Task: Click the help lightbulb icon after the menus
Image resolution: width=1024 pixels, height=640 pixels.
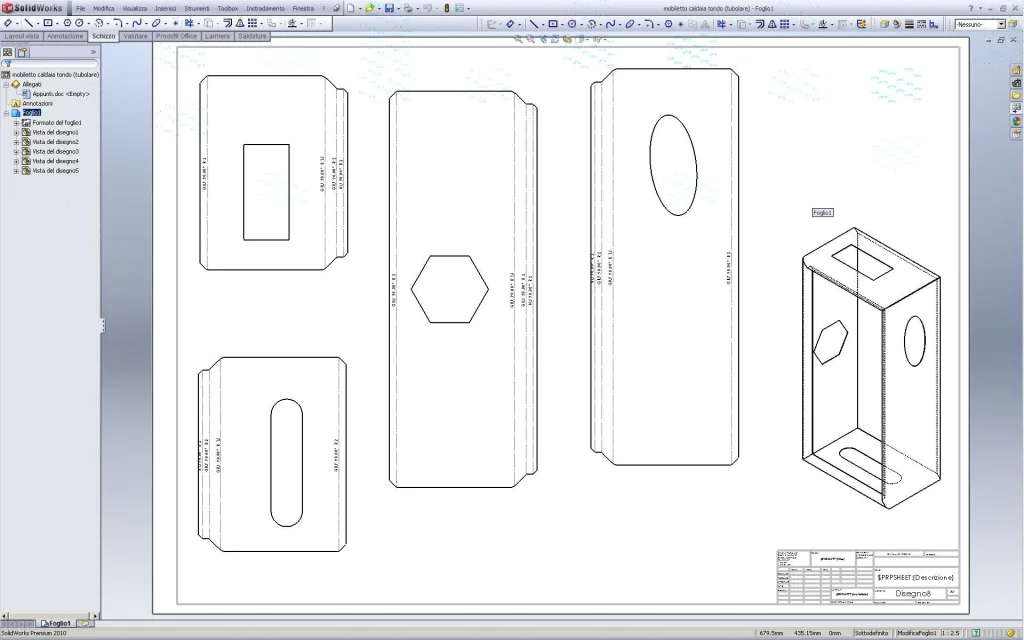Action: [336, 8]
